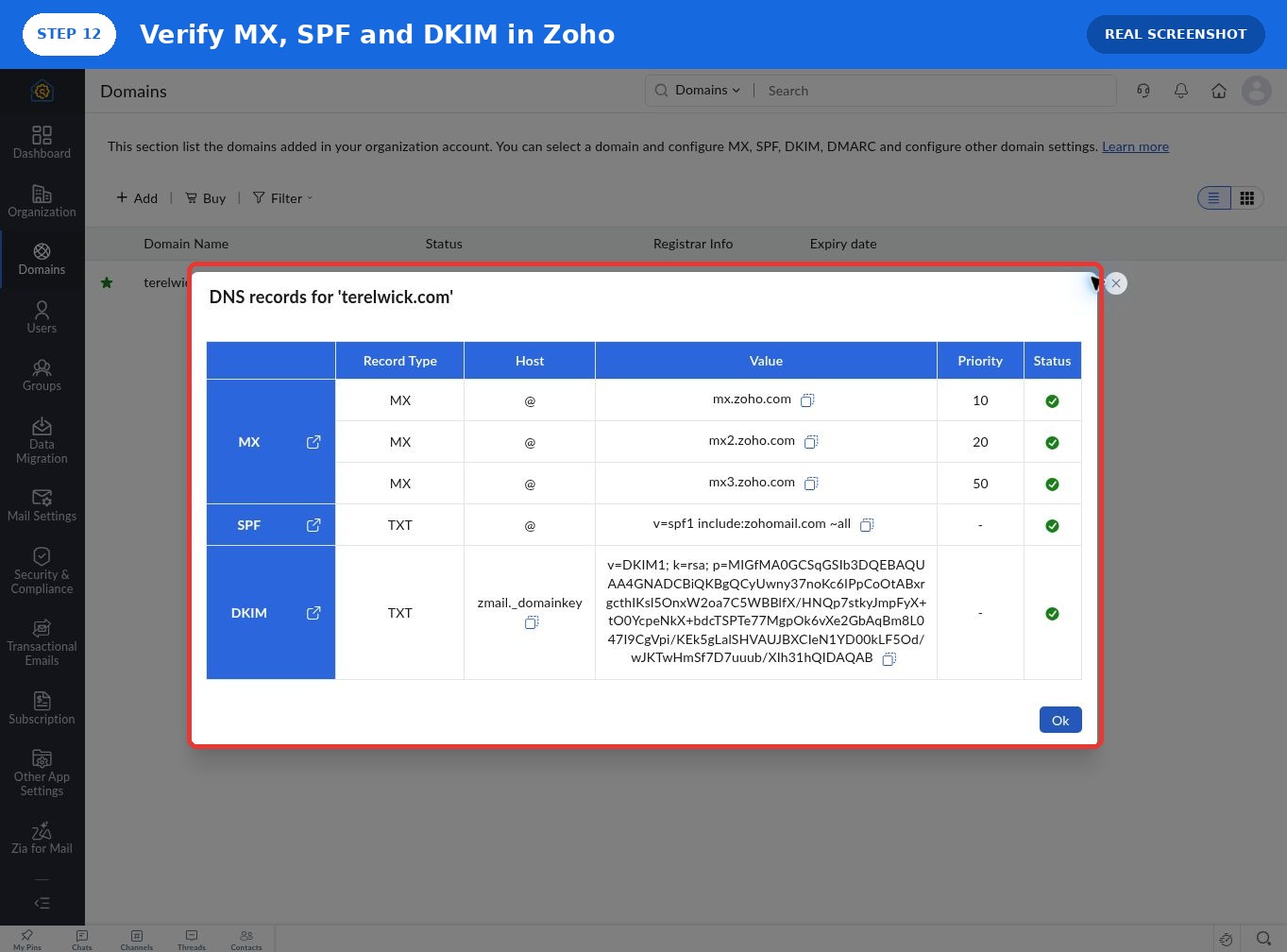Viewport: 1287px width, 952px height.
Task: Click the Expiry date column header
Action: click(843, 244)
